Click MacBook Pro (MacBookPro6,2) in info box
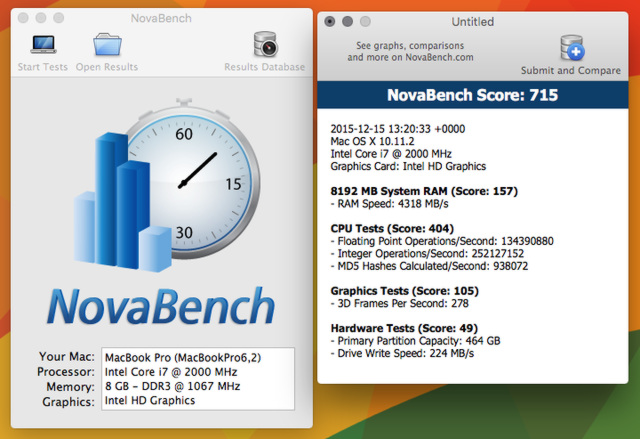 click(183, 358)
